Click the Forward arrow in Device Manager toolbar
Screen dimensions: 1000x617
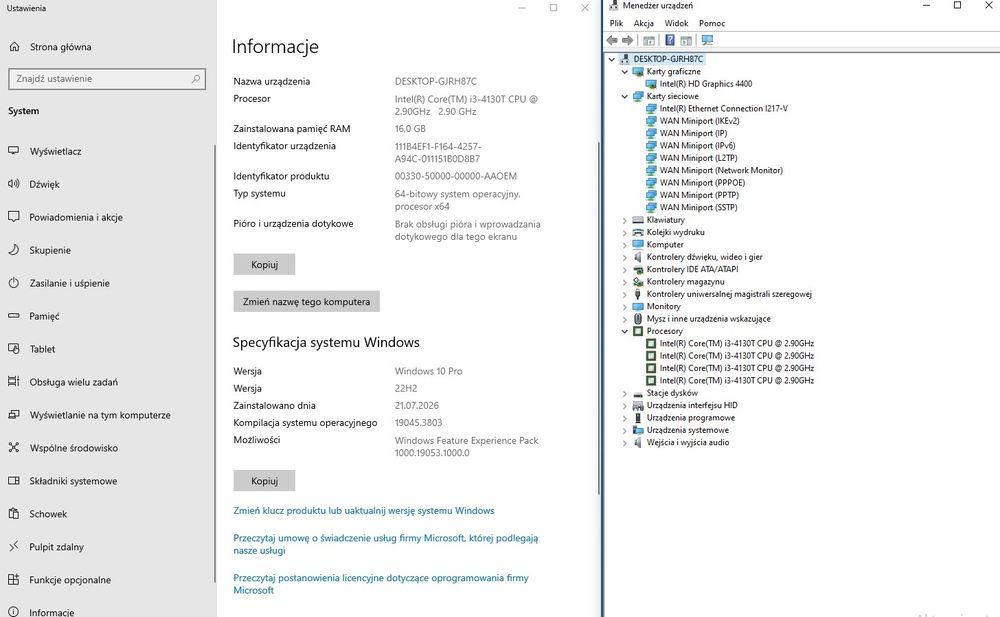[628, 40]
